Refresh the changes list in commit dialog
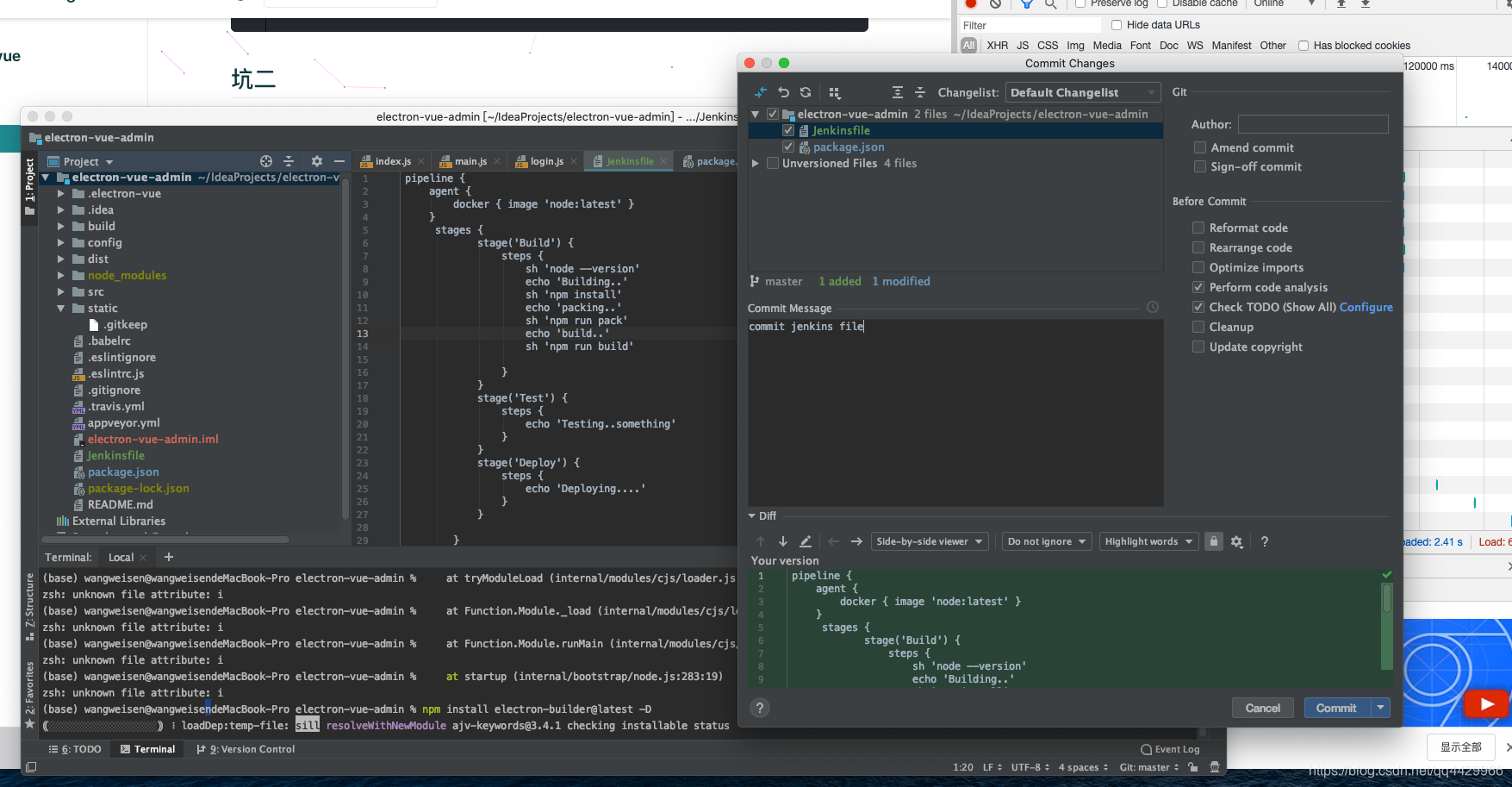 pos(806,92)
